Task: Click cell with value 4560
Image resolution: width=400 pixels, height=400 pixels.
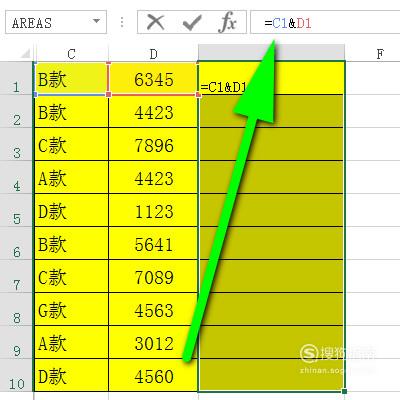Action: pos(153,375)
